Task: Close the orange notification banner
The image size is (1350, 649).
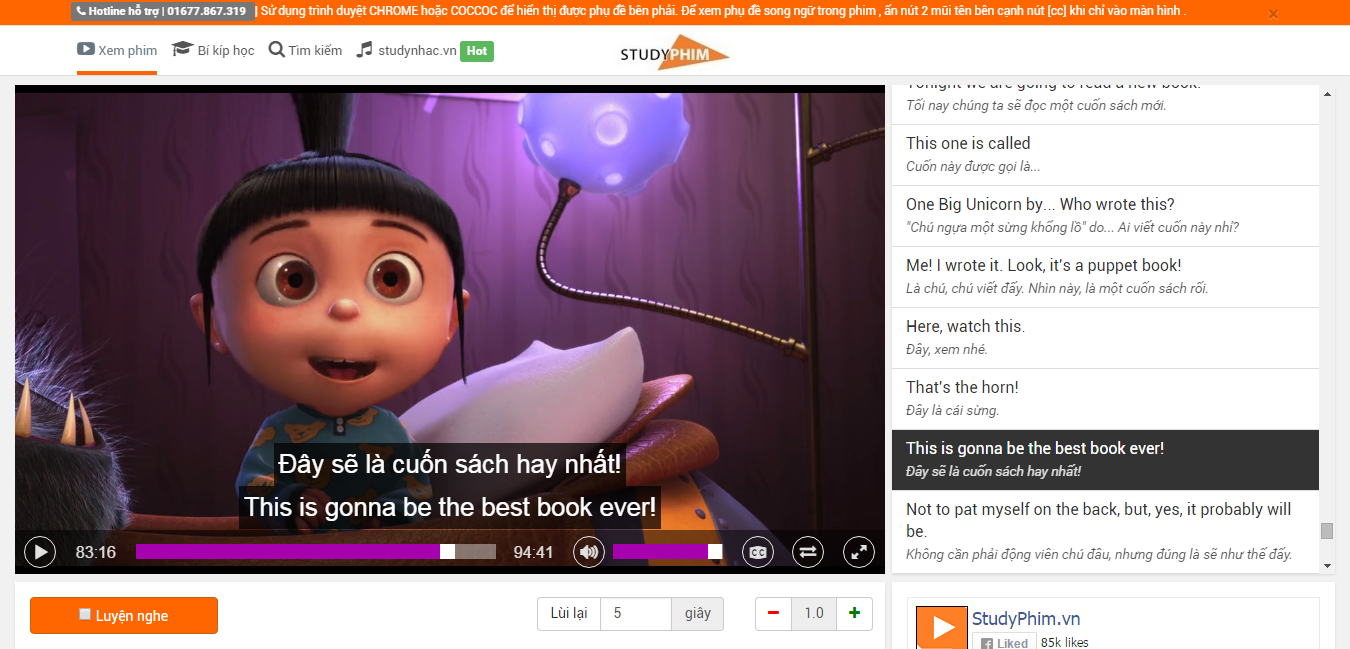Action: pyautogui.click(x=1273, y=14)
